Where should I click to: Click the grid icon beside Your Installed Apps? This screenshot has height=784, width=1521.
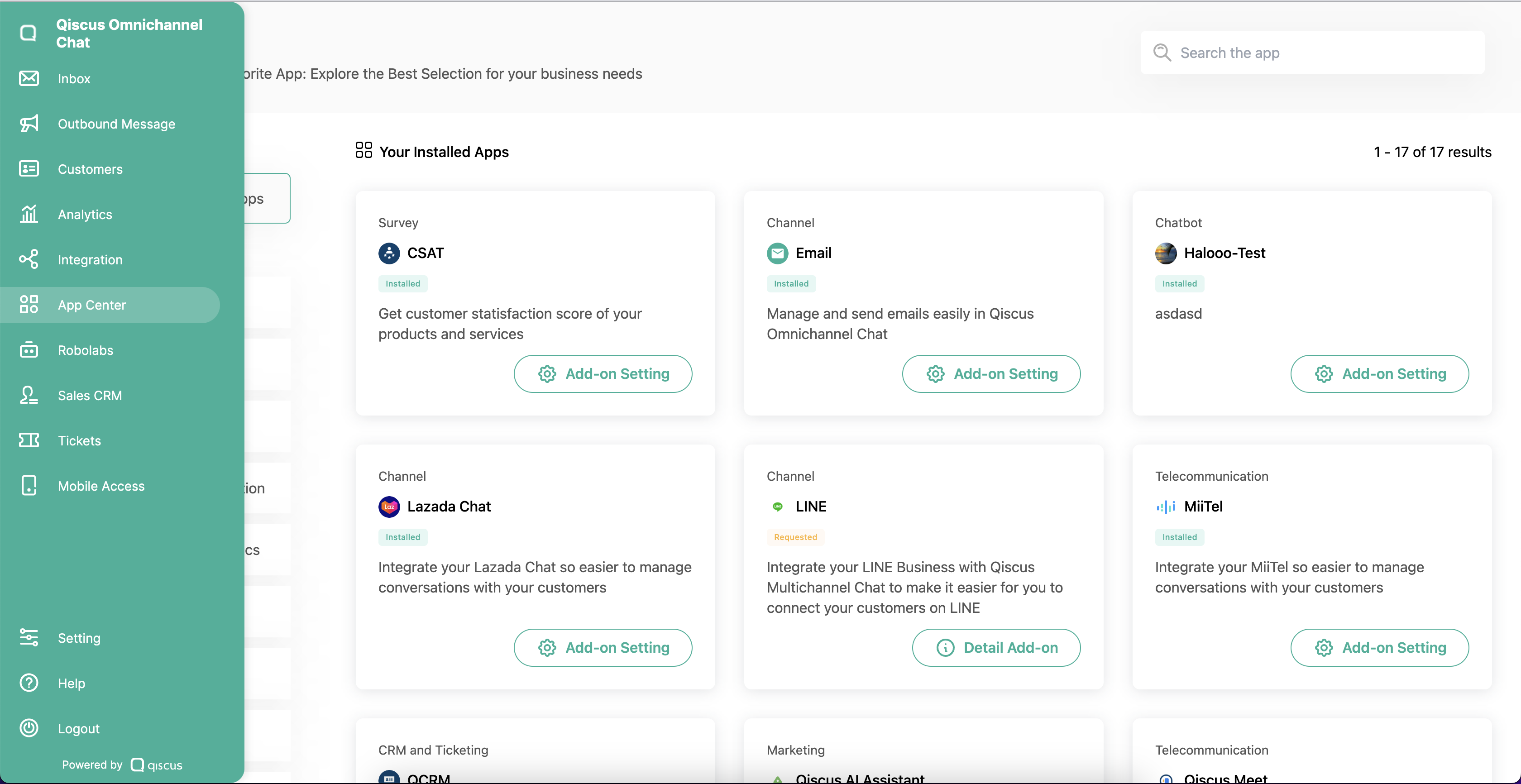pos(363,150)
